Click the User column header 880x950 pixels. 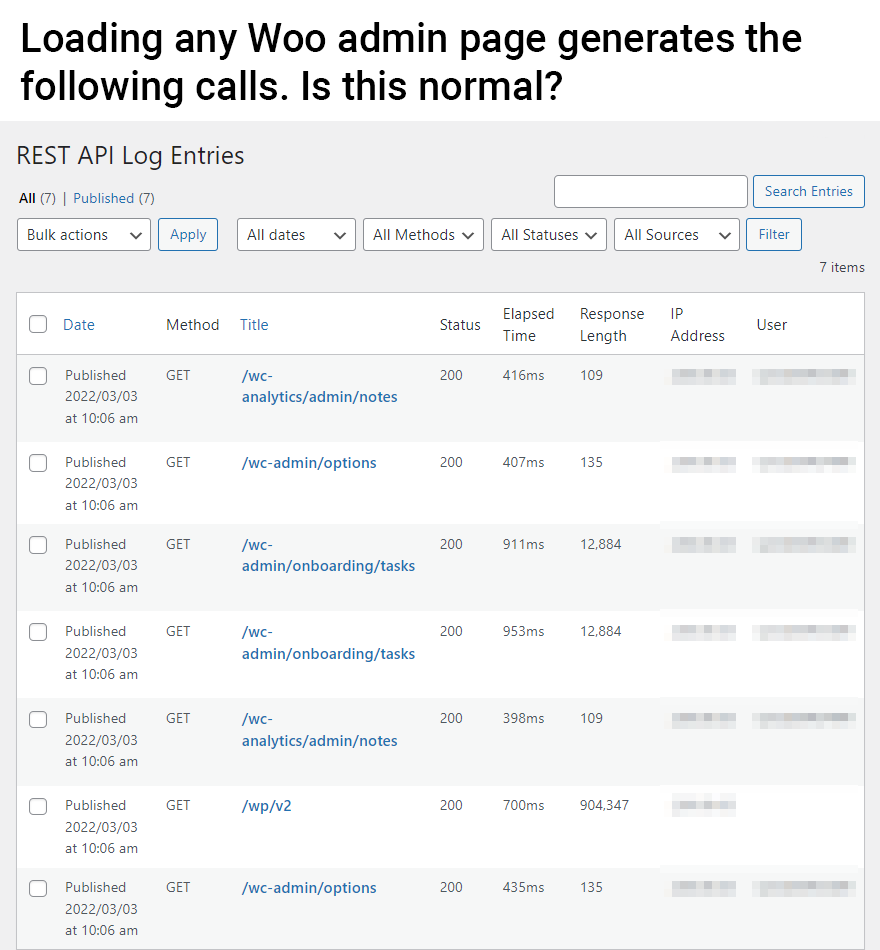pos(772,325)
